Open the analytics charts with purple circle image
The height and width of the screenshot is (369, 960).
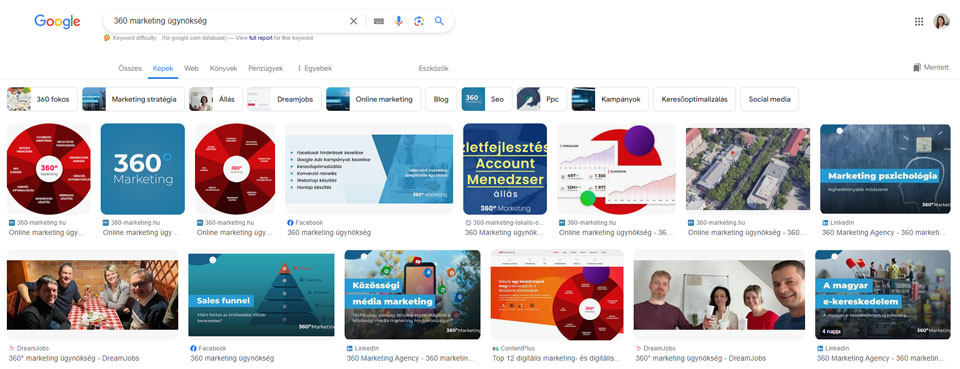point(617,169)
